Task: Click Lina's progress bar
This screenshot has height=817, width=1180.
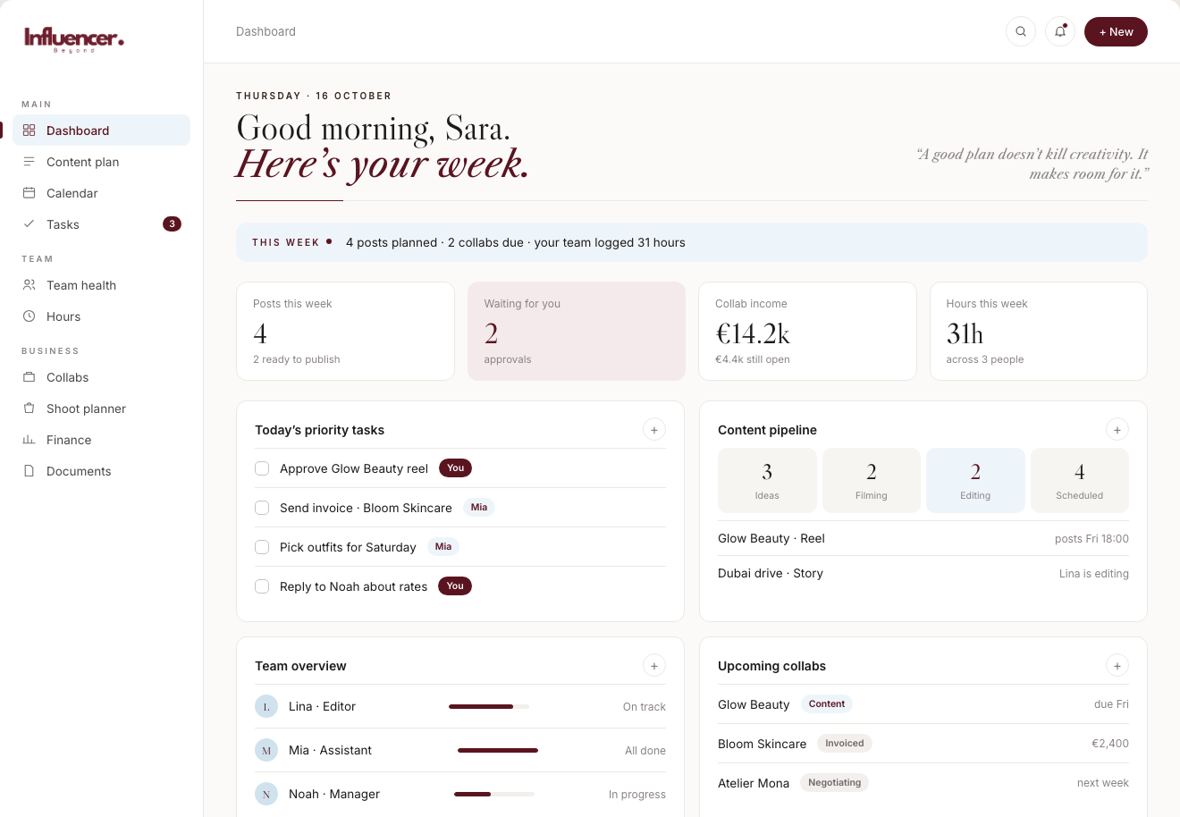Action: (x=489, y=706)
